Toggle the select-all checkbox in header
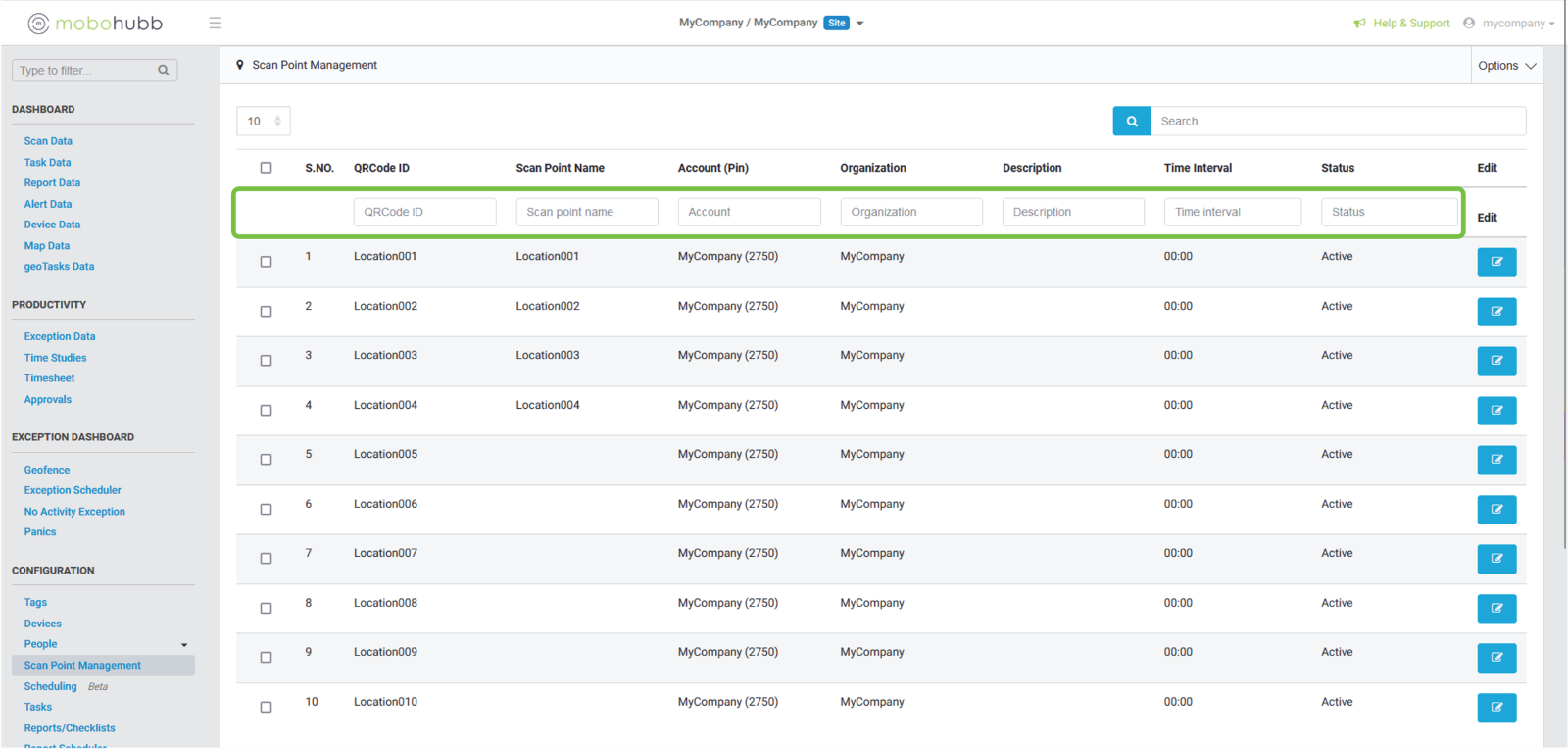The image size is (1568, 749). point(266,168)
